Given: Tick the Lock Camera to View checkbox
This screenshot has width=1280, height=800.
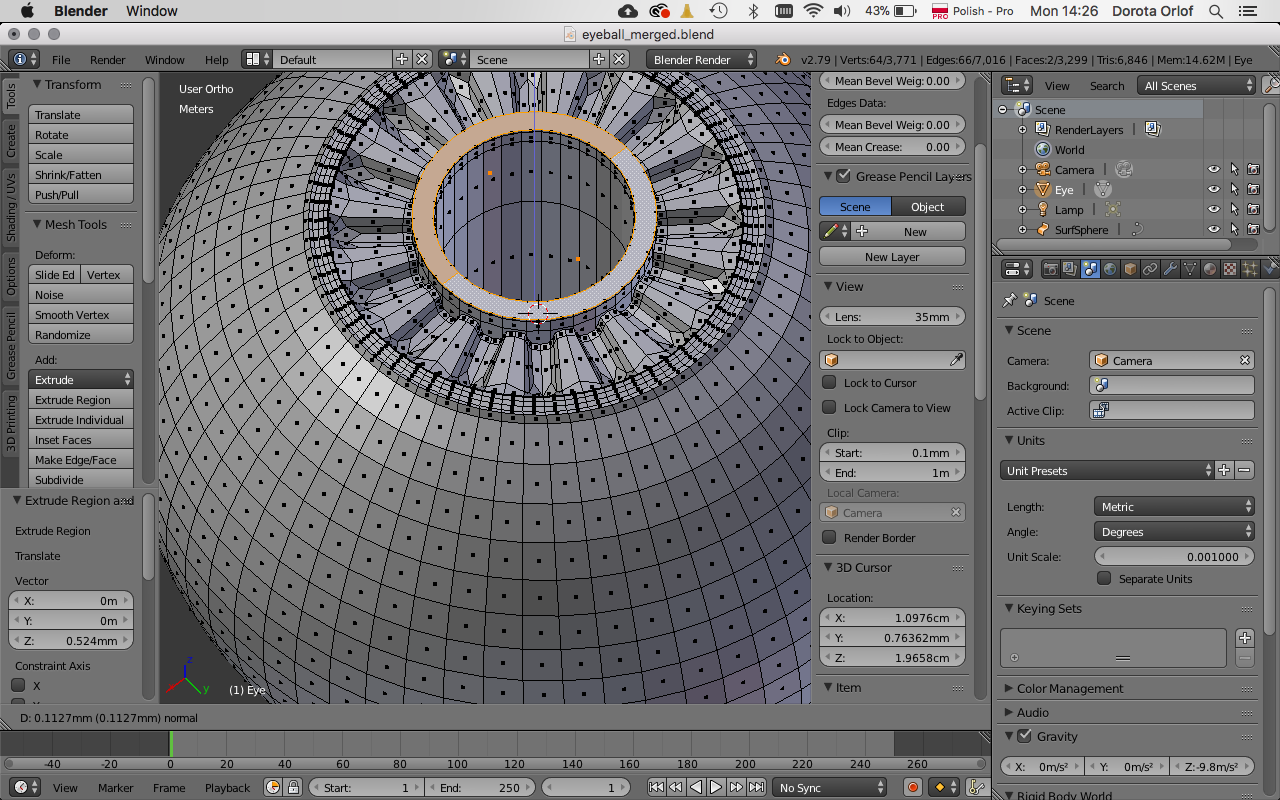Looking at the screenshot, I should pos(829,408).
